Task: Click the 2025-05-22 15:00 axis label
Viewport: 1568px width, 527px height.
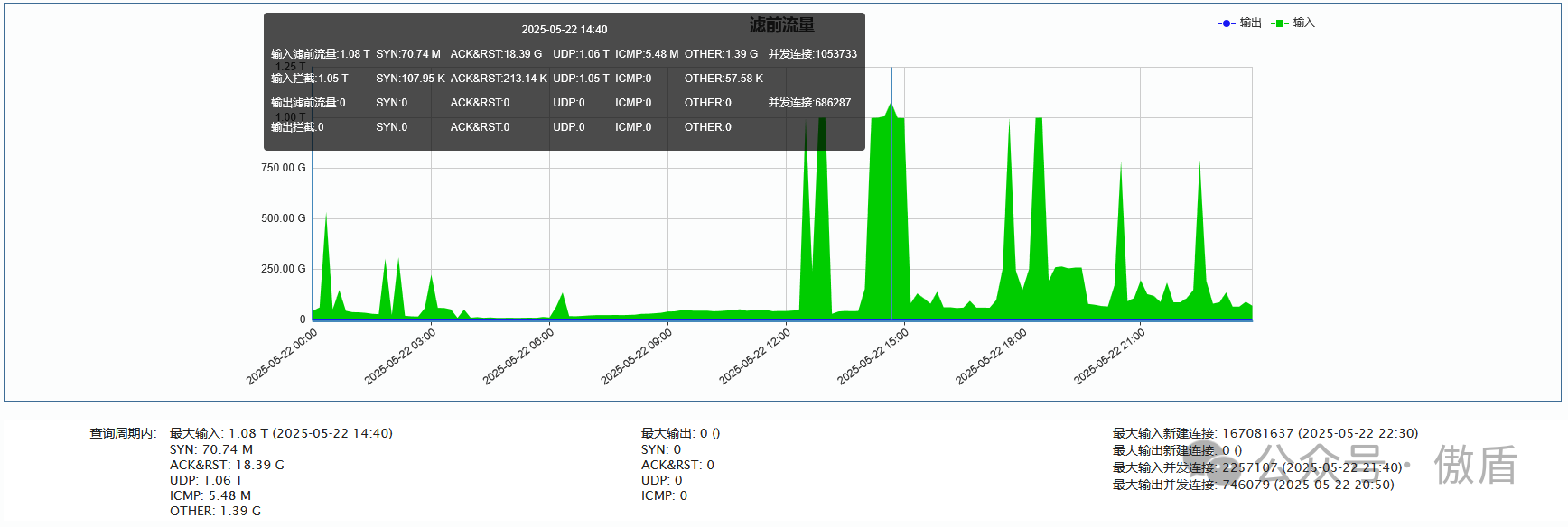Action: (x=873, y=357)
